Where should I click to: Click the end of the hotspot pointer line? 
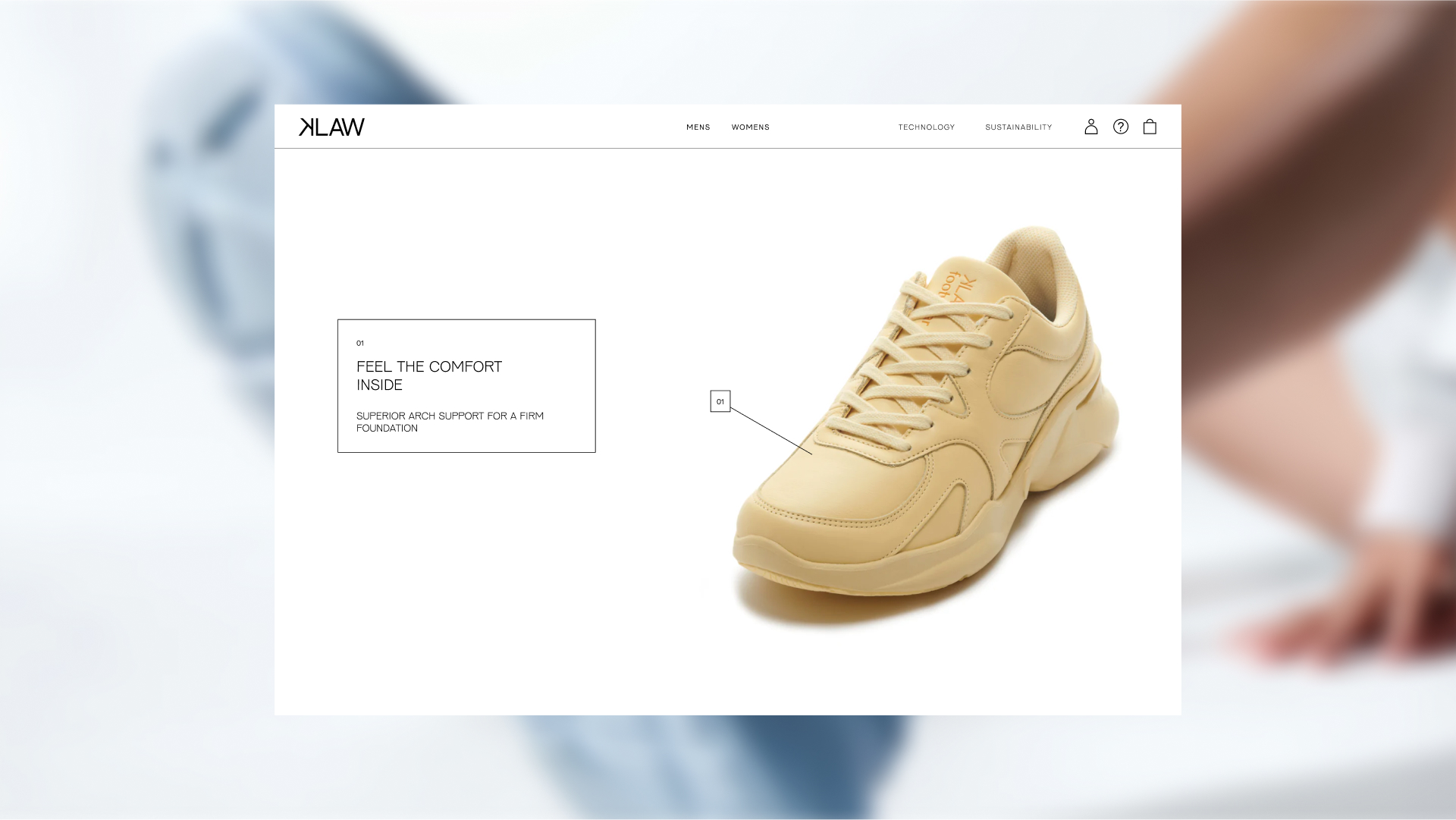tap(811, 454)
